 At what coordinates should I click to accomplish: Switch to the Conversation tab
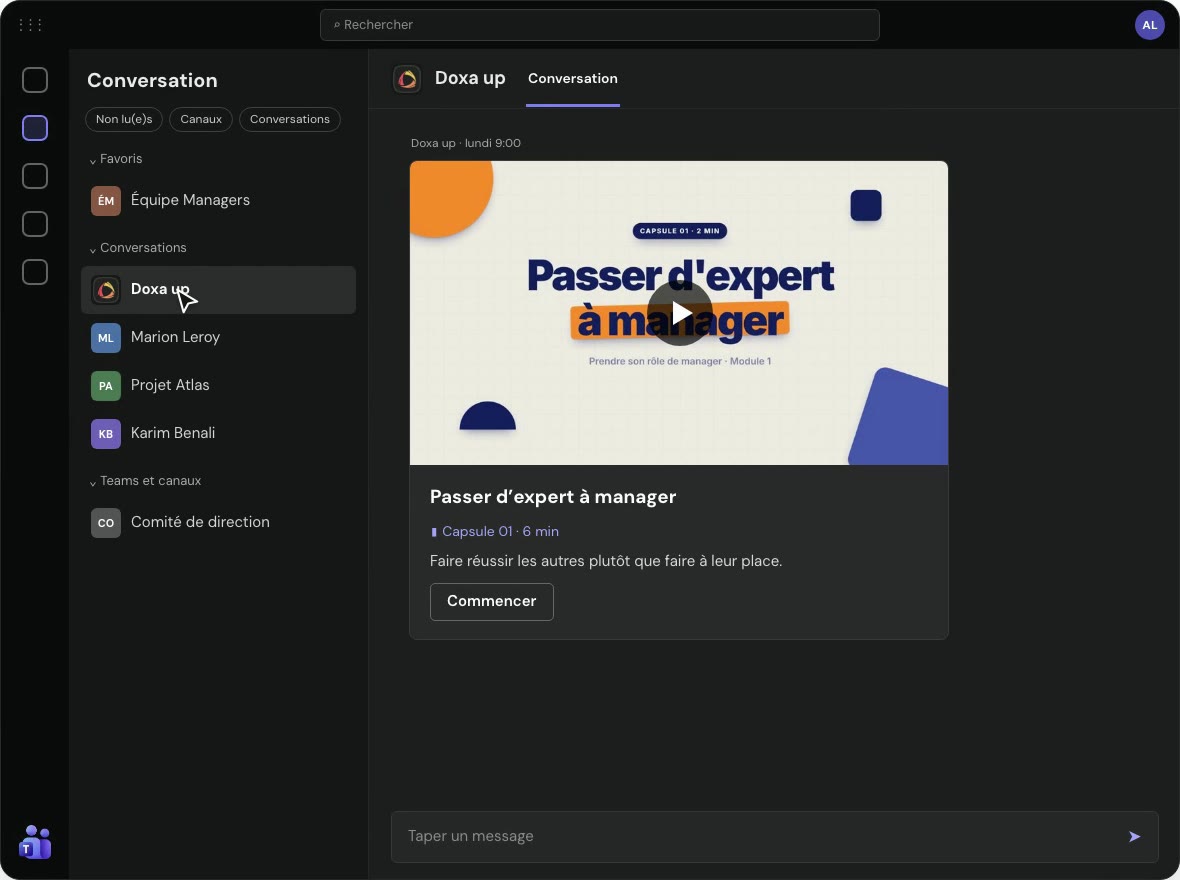pyautogui.click(x=573, y=78)
